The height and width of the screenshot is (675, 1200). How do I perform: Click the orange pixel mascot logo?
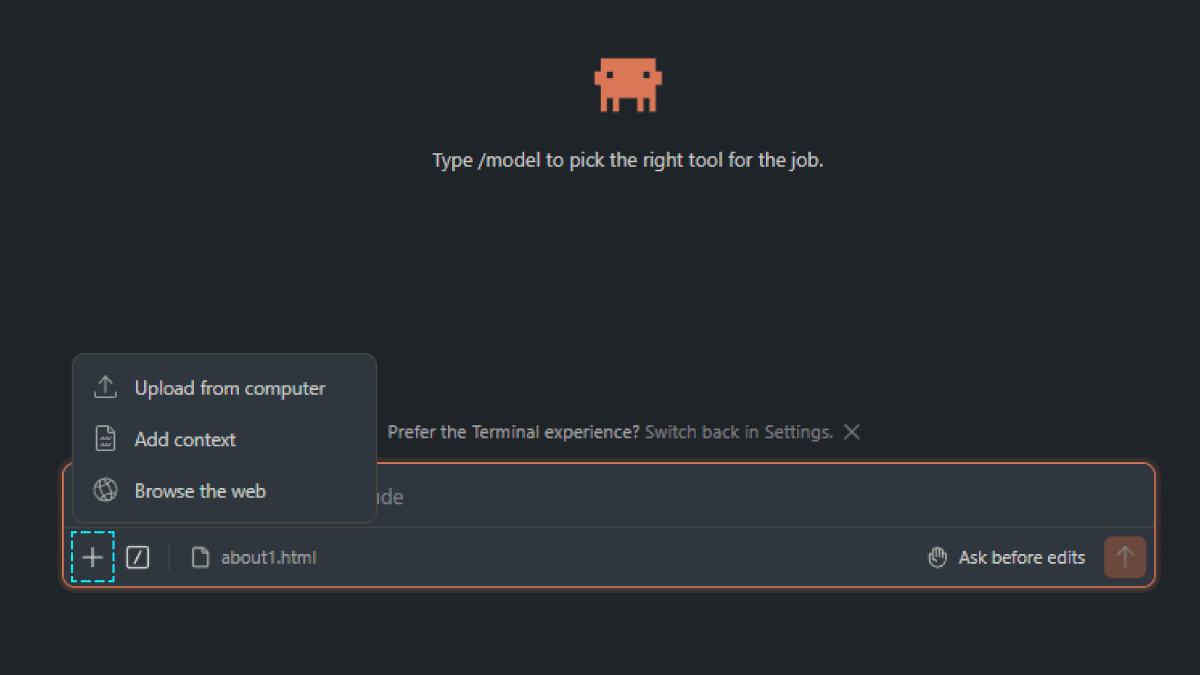click(628, 84)
